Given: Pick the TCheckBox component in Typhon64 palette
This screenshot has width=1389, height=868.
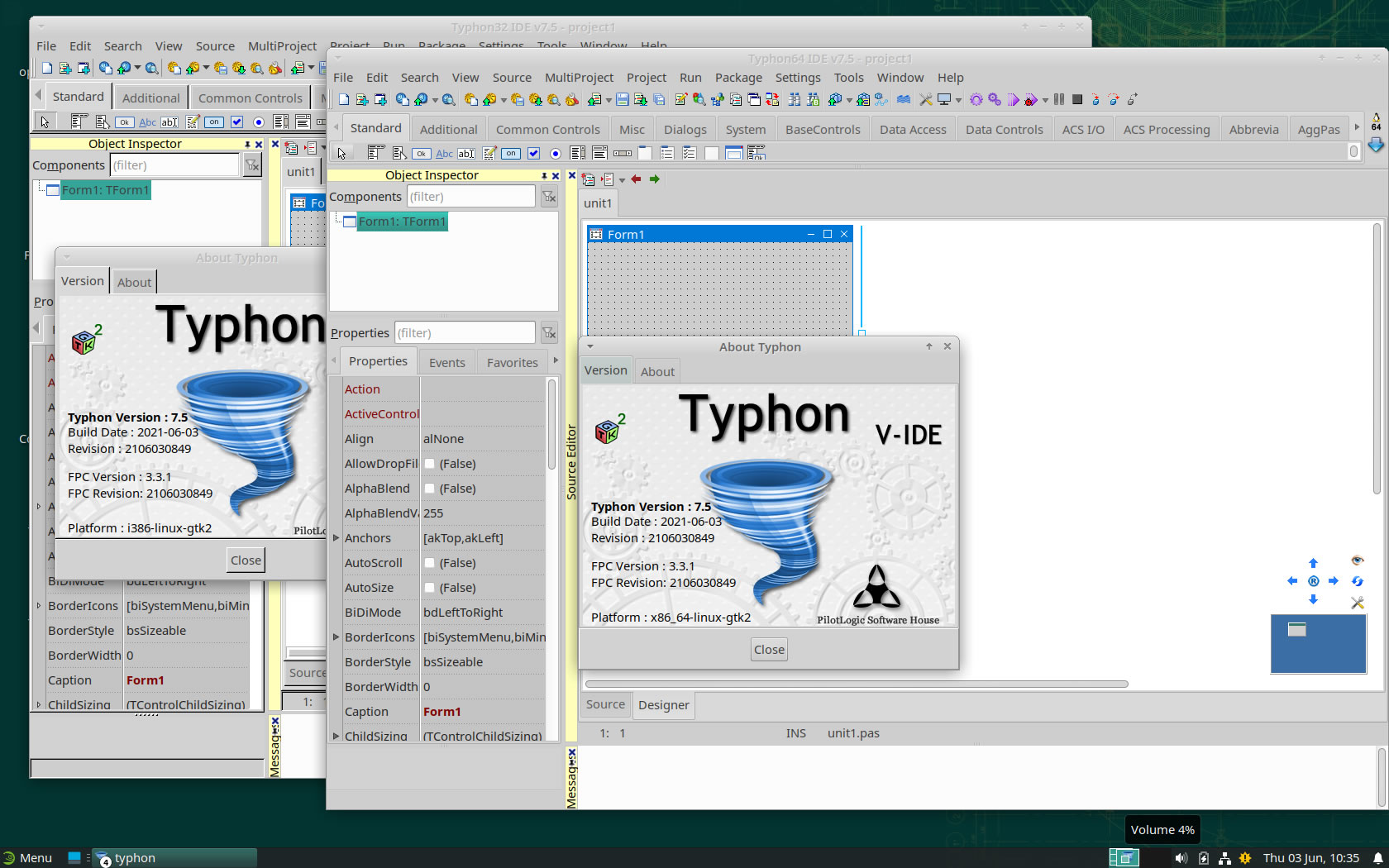Looking at the screenshot, I should coord(533,153).
